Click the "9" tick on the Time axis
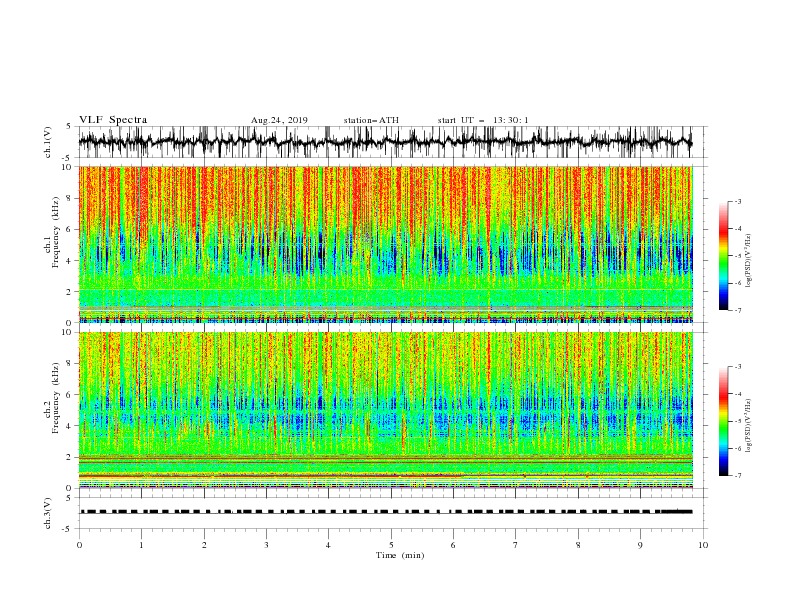Screen dimensions: 792x612 coord(640,545)
